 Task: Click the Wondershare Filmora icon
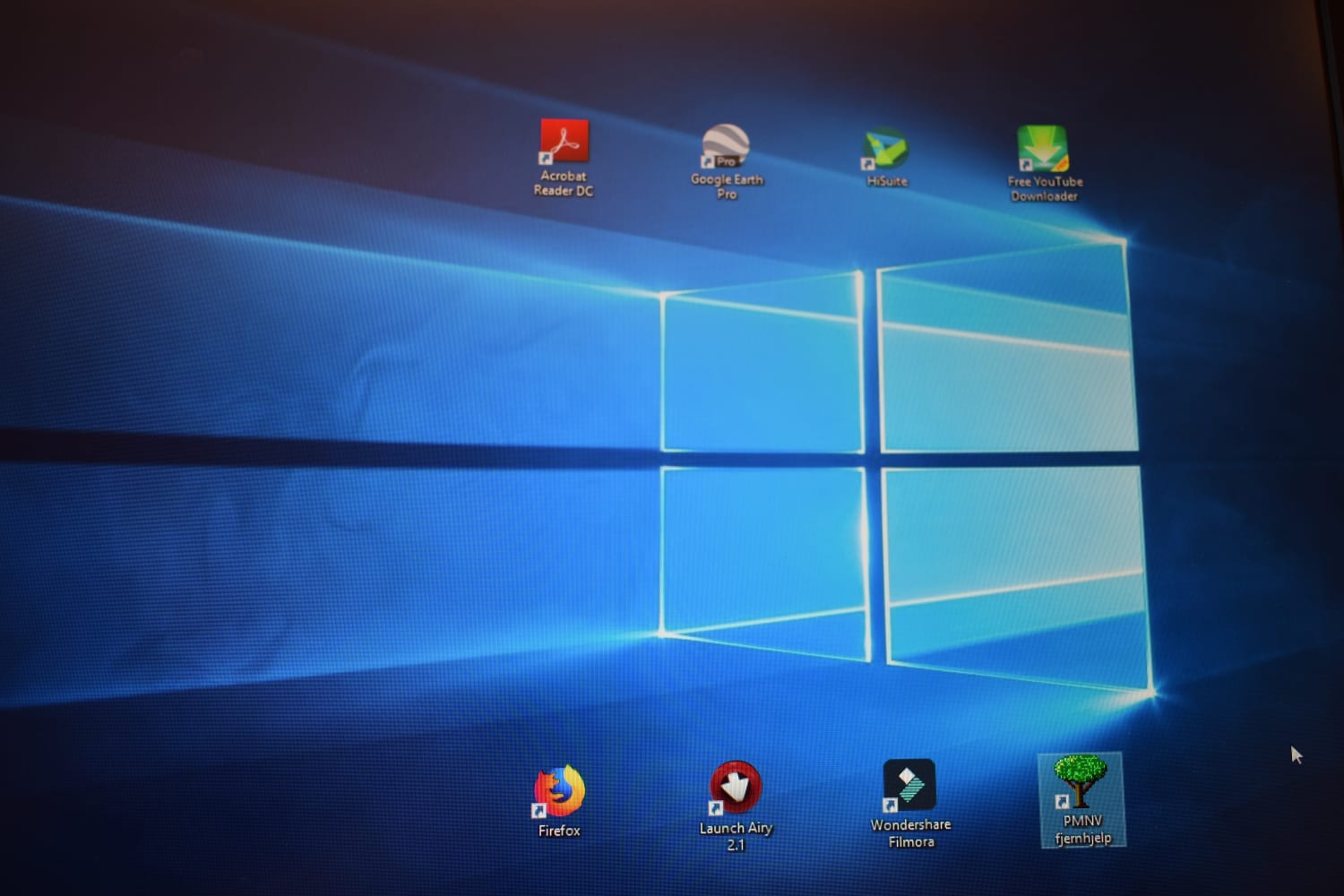coord(909,785)
